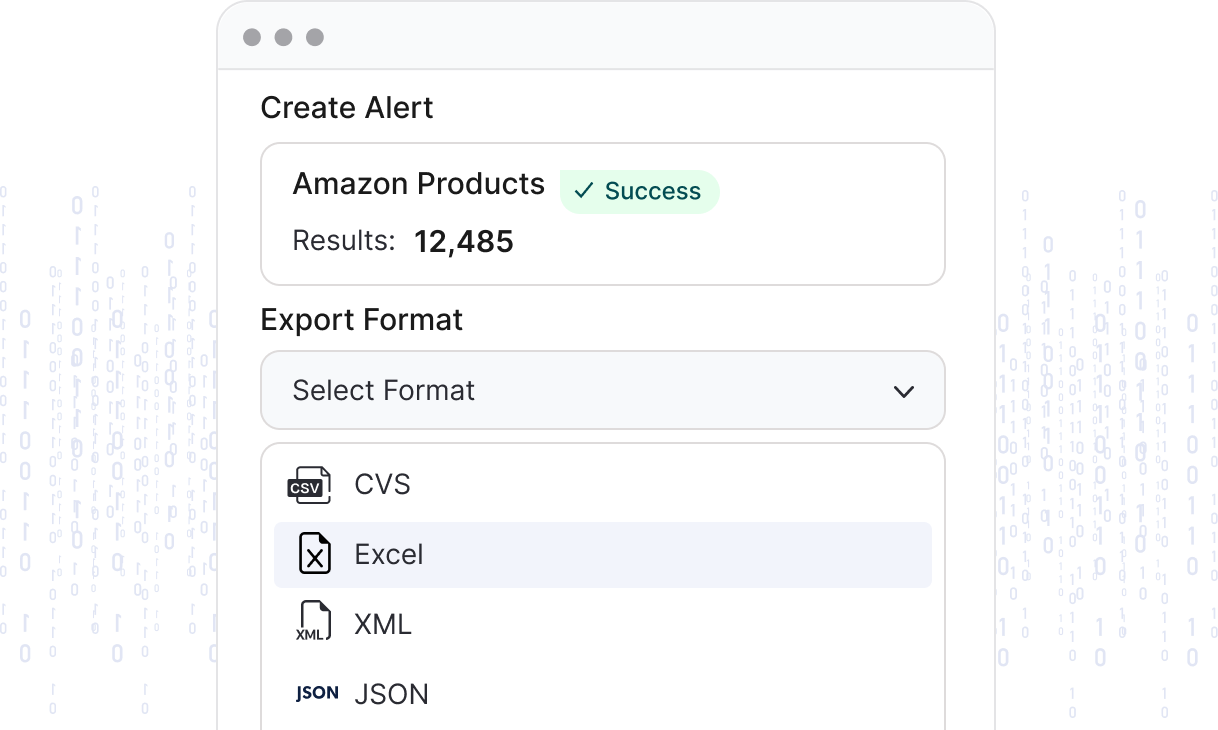Click the Create Alert heading

347,108
